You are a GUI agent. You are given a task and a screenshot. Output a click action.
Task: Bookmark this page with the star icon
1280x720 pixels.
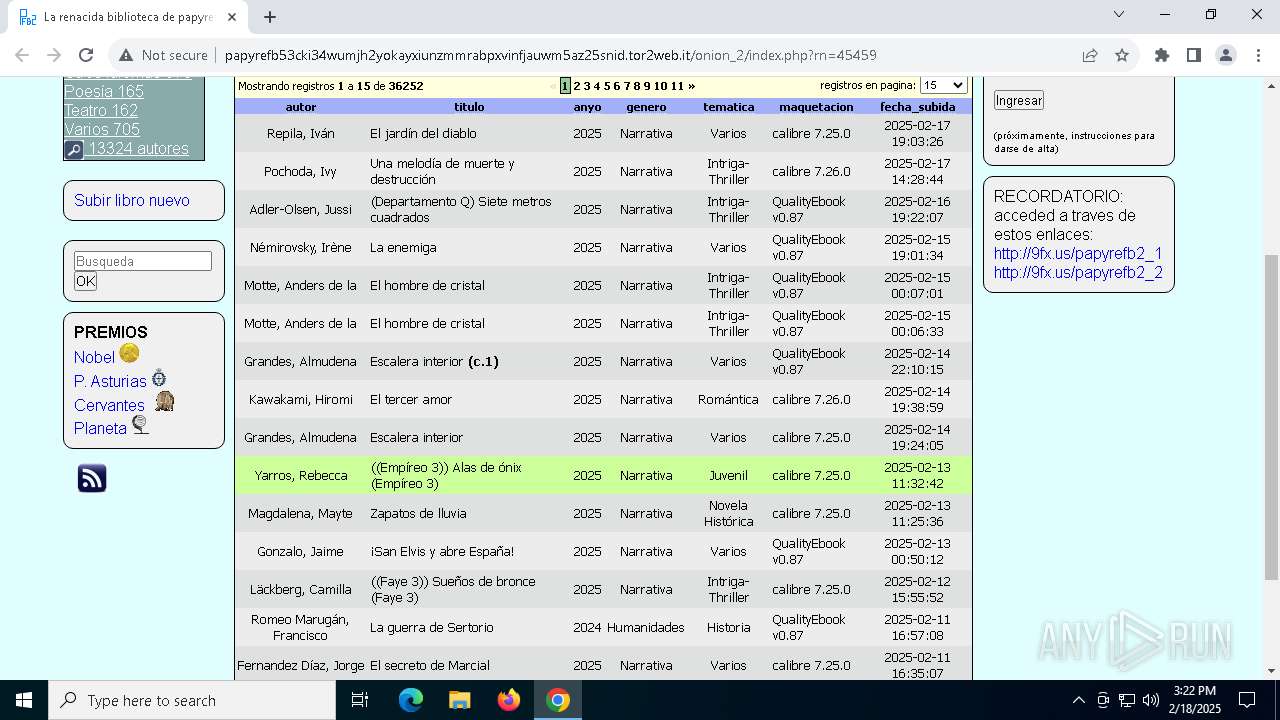1122,55
